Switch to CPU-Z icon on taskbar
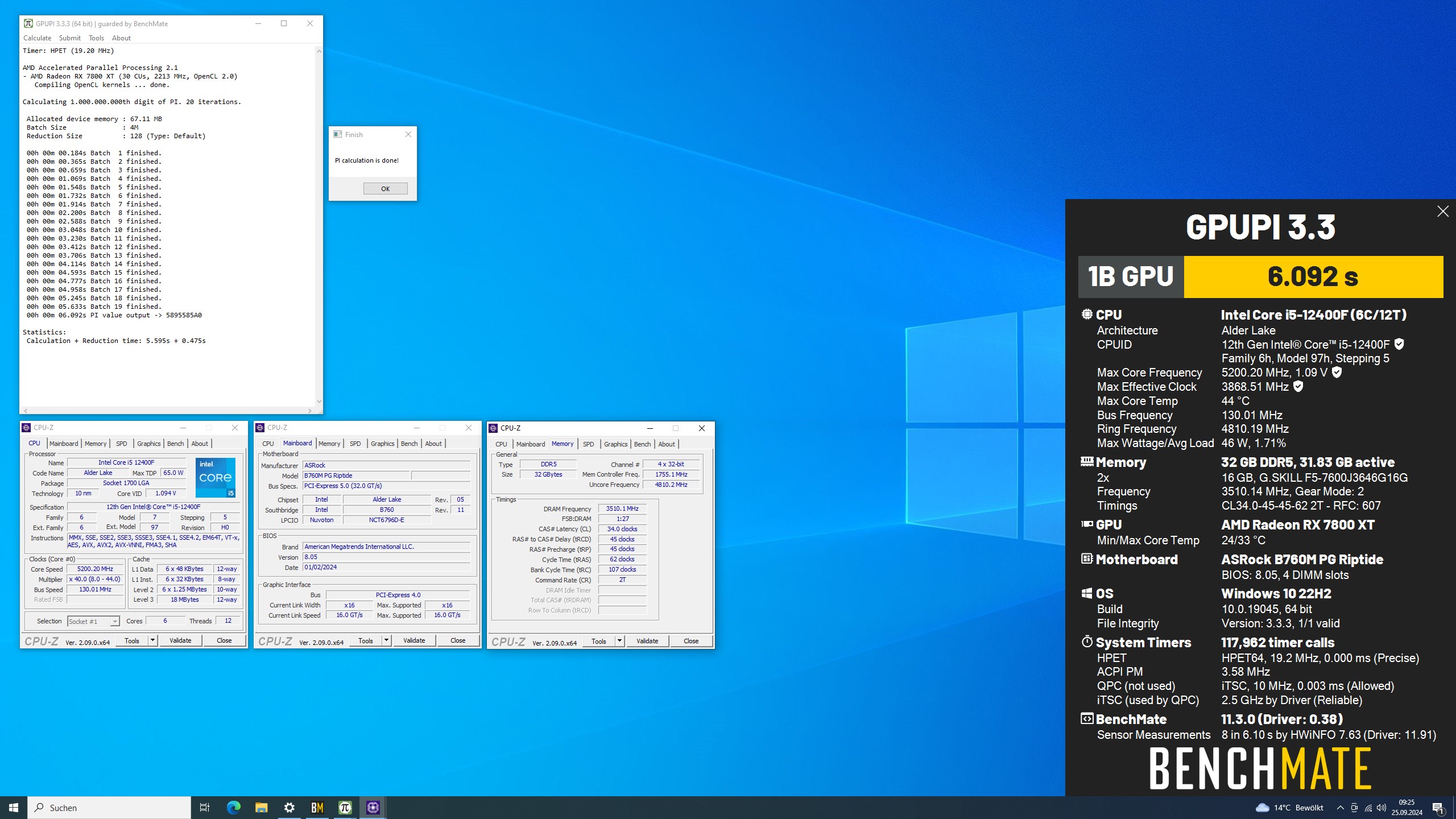 373,808
